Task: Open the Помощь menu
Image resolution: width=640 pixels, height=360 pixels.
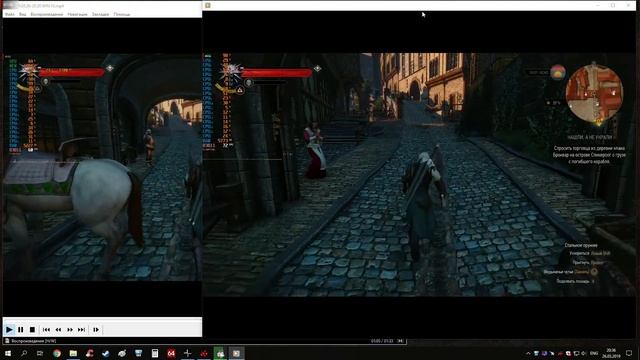Action: click(x=122, y=14)
